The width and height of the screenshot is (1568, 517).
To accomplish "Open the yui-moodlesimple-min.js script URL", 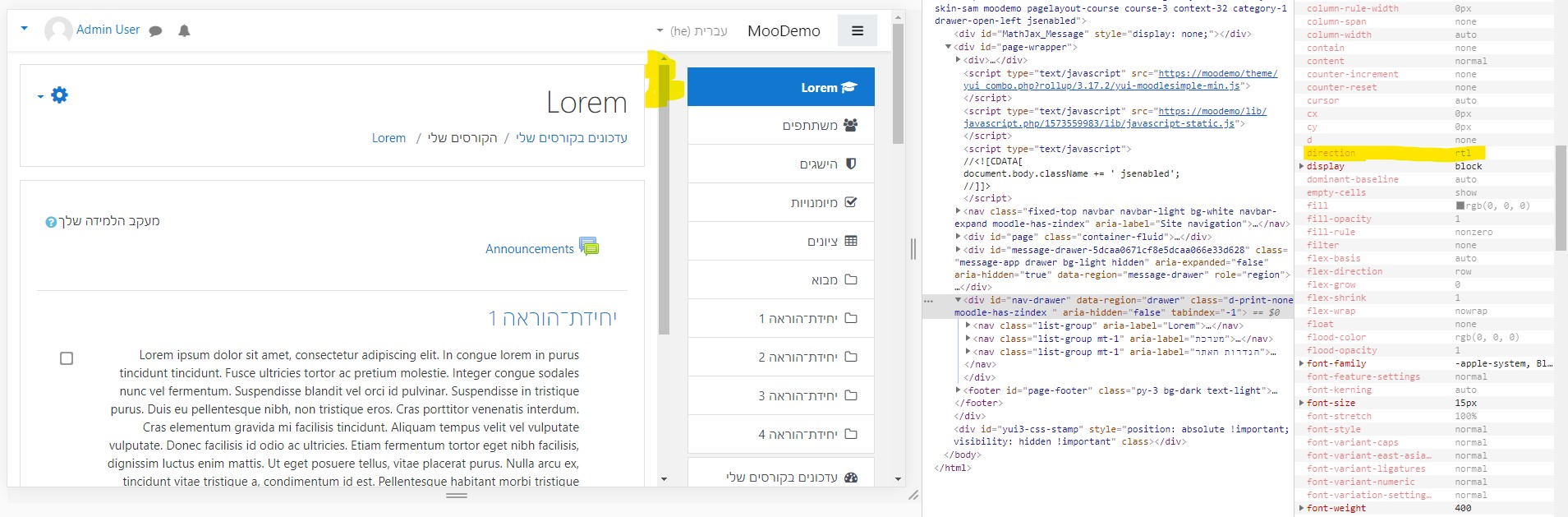I will point(1120,80).
